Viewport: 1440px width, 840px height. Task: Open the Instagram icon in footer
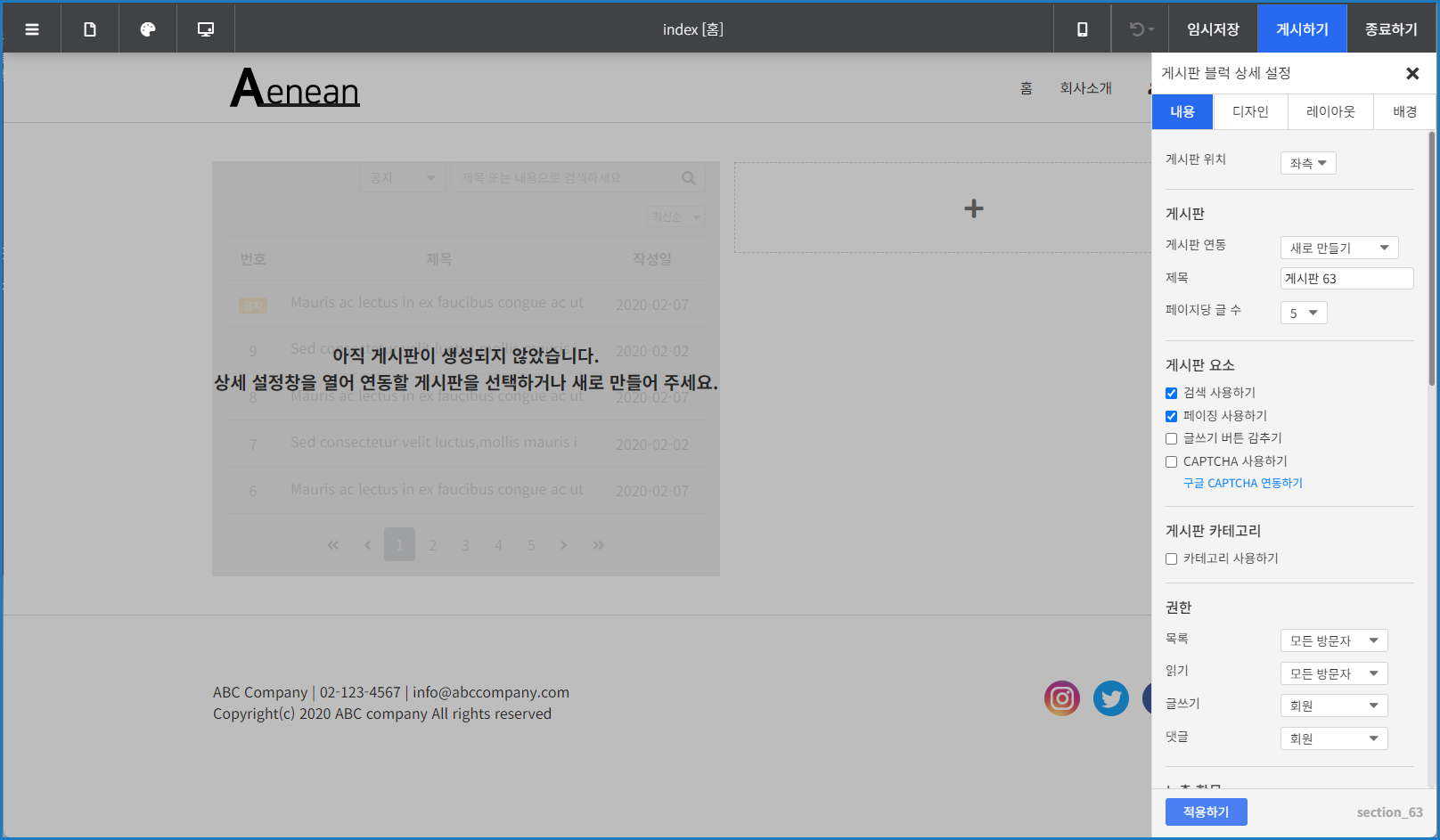1061,698
